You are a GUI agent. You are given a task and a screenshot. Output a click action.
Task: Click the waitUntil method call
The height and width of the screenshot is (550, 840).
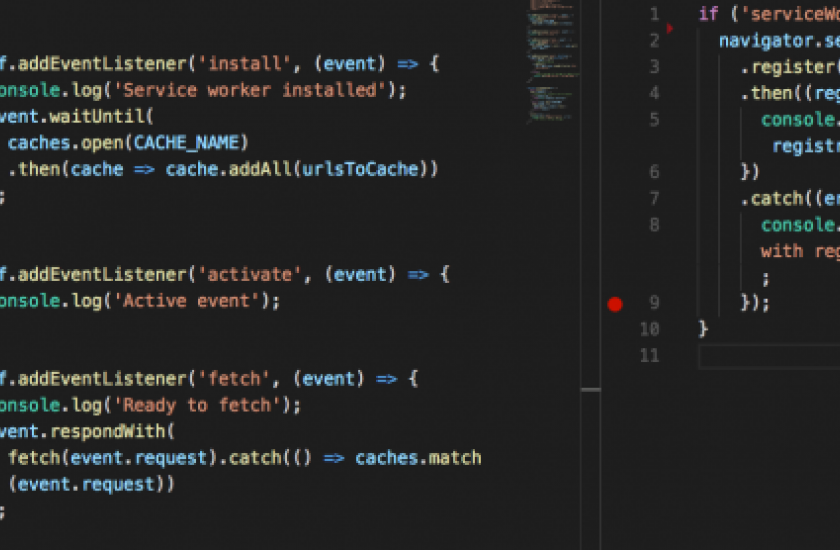click(96, 117)
